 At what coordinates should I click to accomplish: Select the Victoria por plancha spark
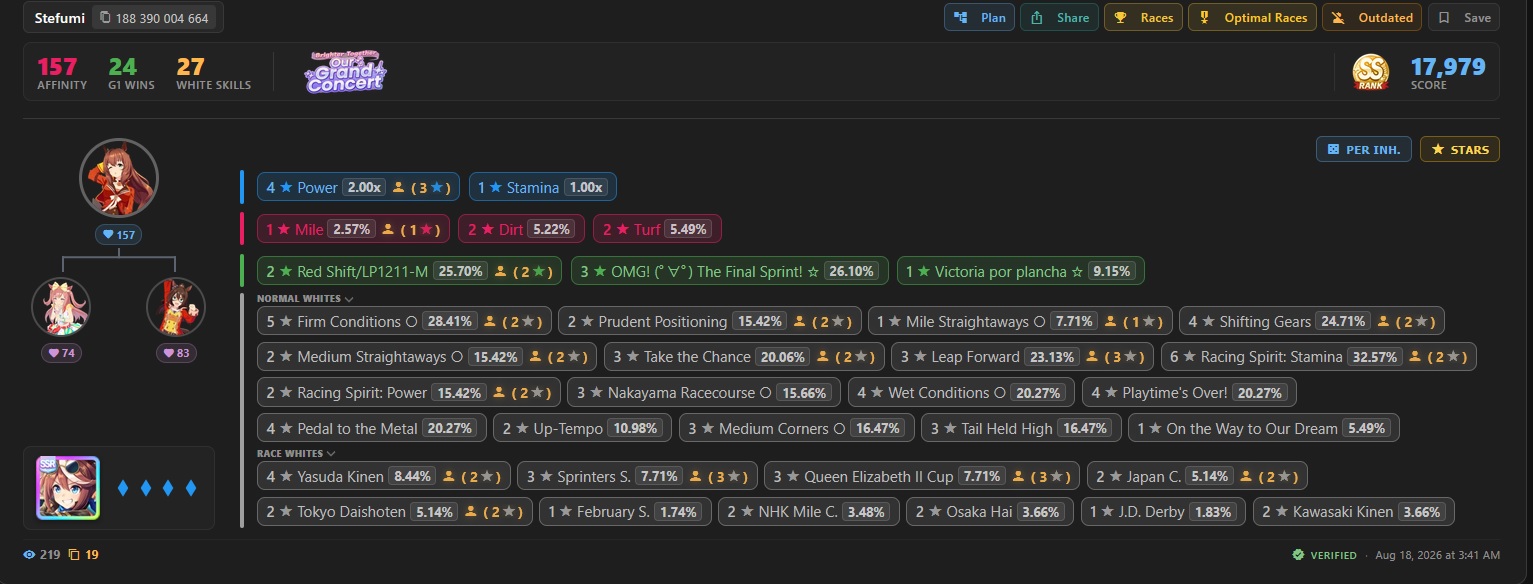point(1020,271)
